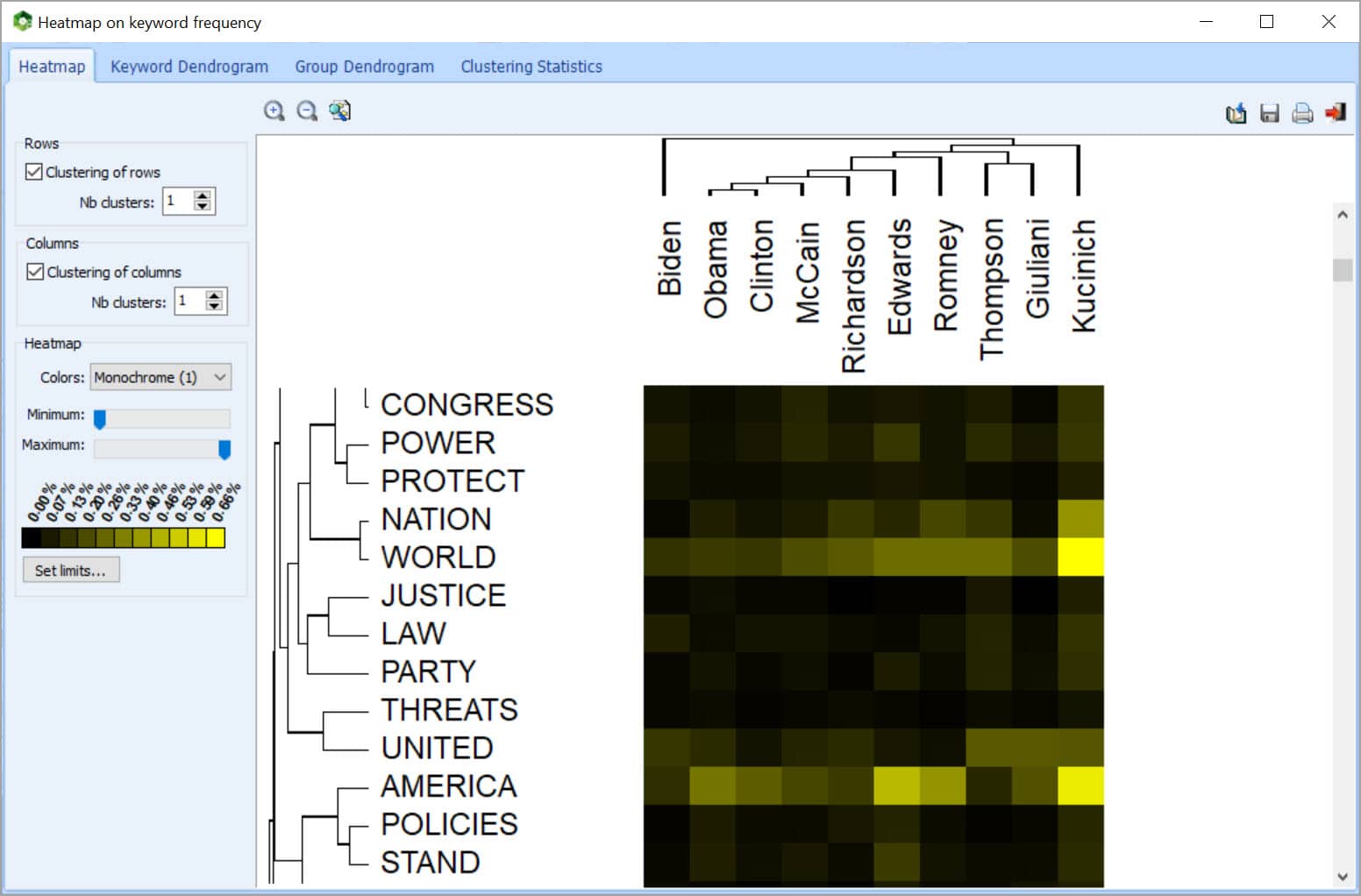
Task: Click the UNITED row label
Action: (x=437, y=748)
